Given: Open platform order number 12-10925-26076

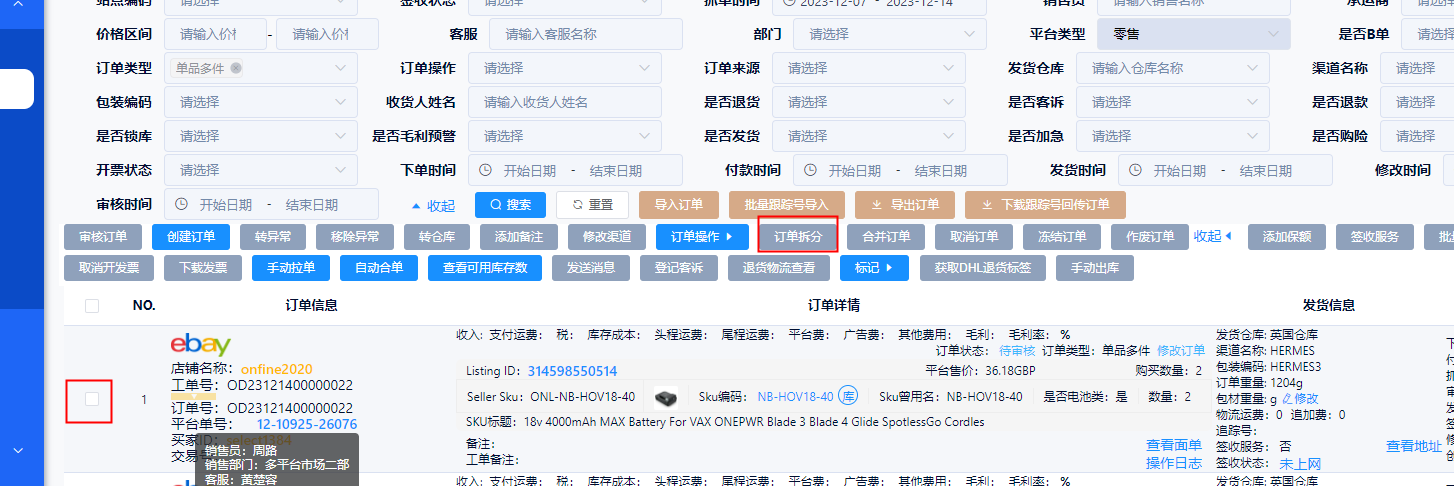Looking at the screenshot, I should click(x=307, y=424).
